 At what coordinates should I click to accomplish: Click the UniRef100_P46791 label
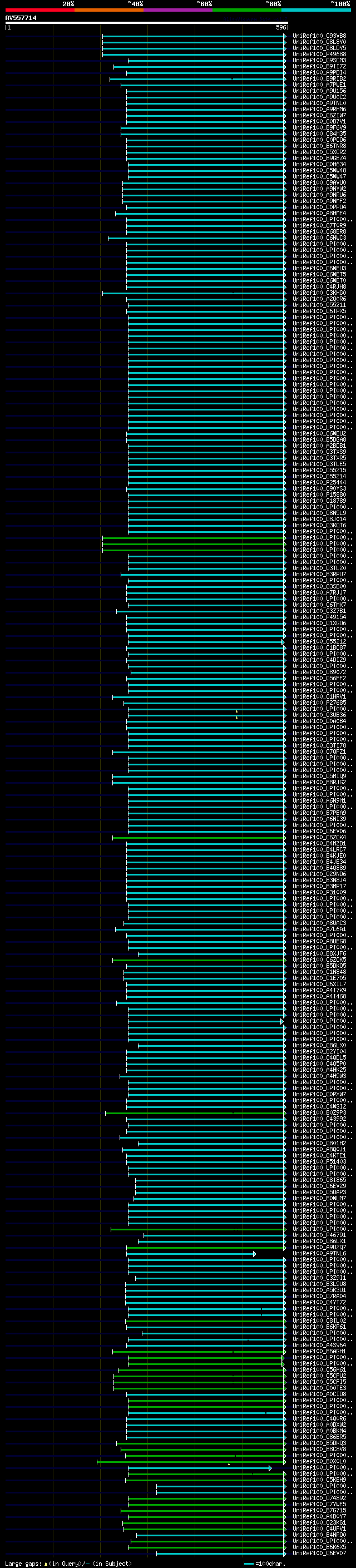click(x=319, y=1235)
